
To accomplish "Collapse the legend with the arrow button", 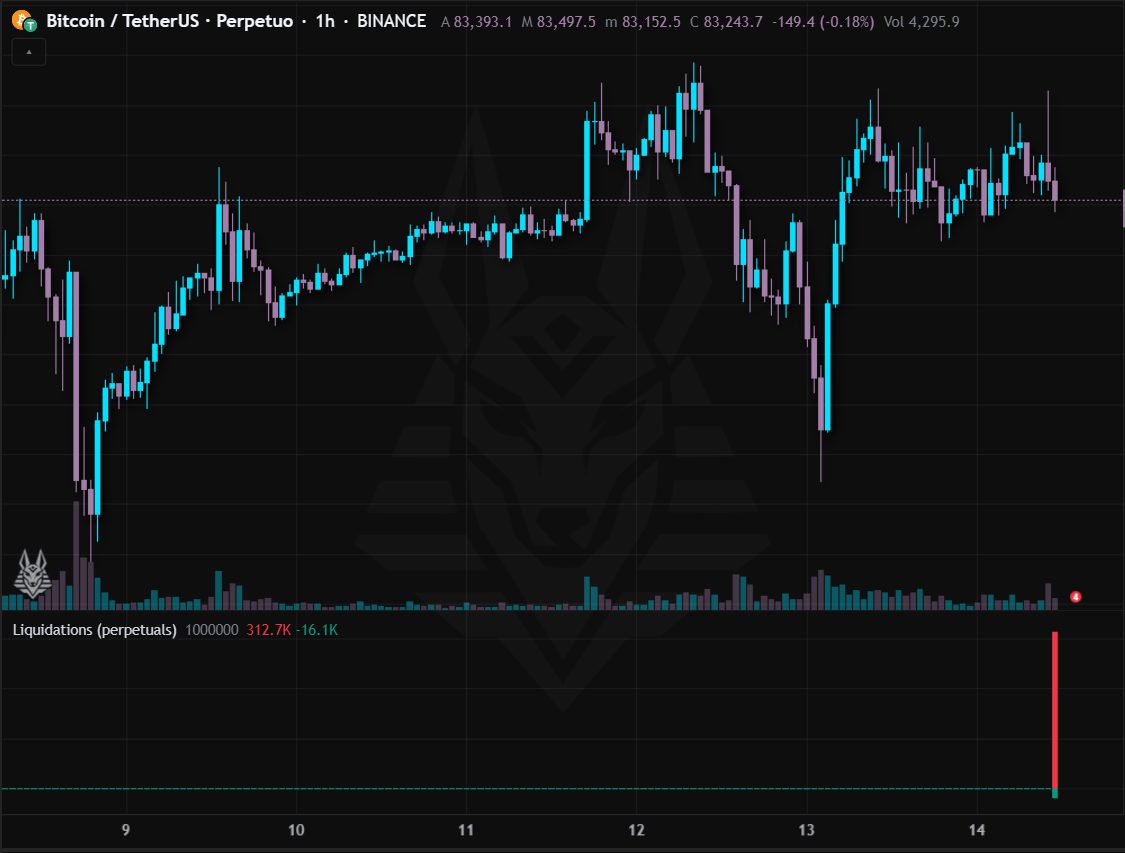I will pos(29,52).
